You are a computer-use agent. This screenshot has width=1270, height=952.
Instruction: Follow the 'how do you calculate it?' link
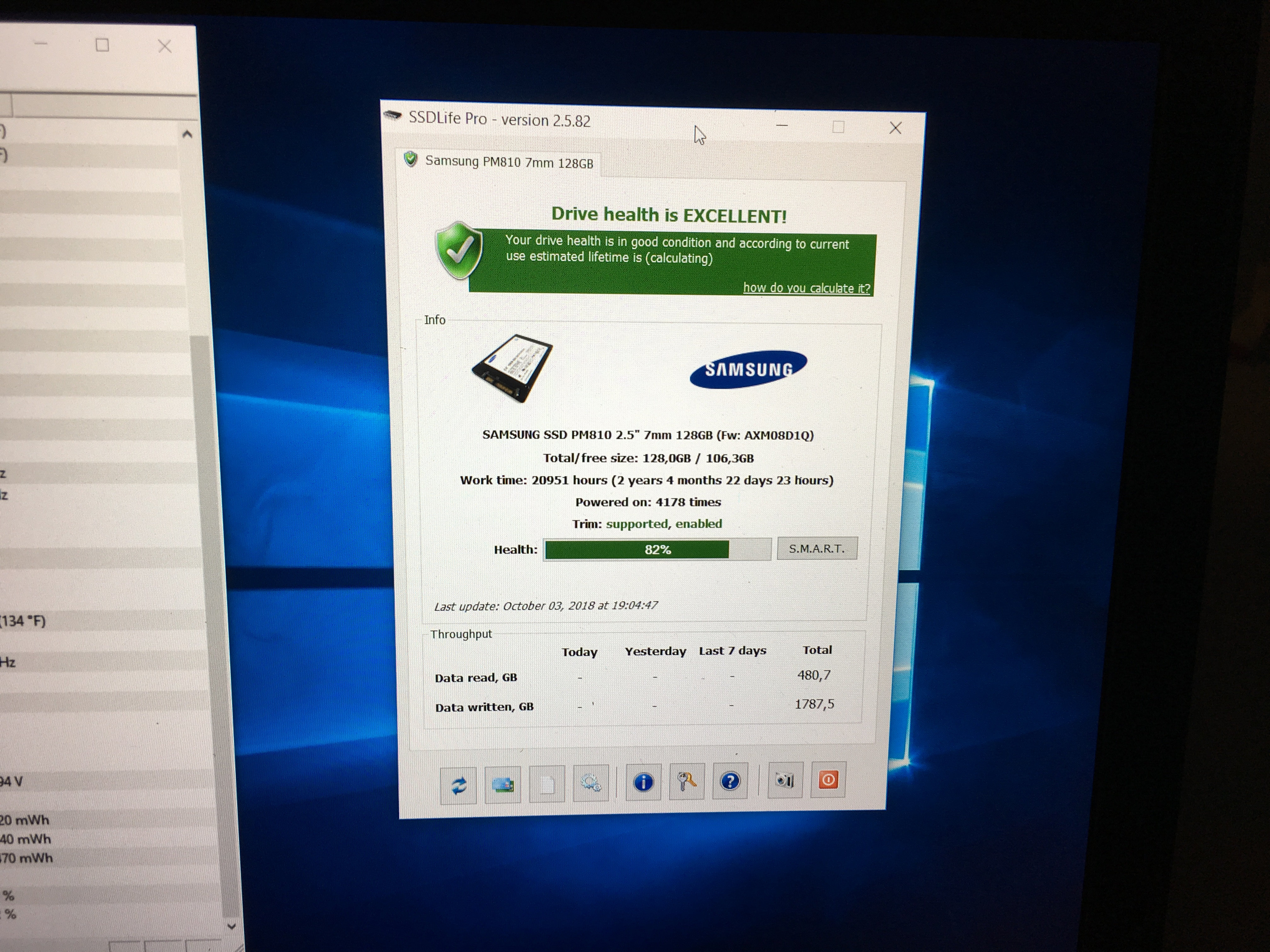click(x=806, y=288)
